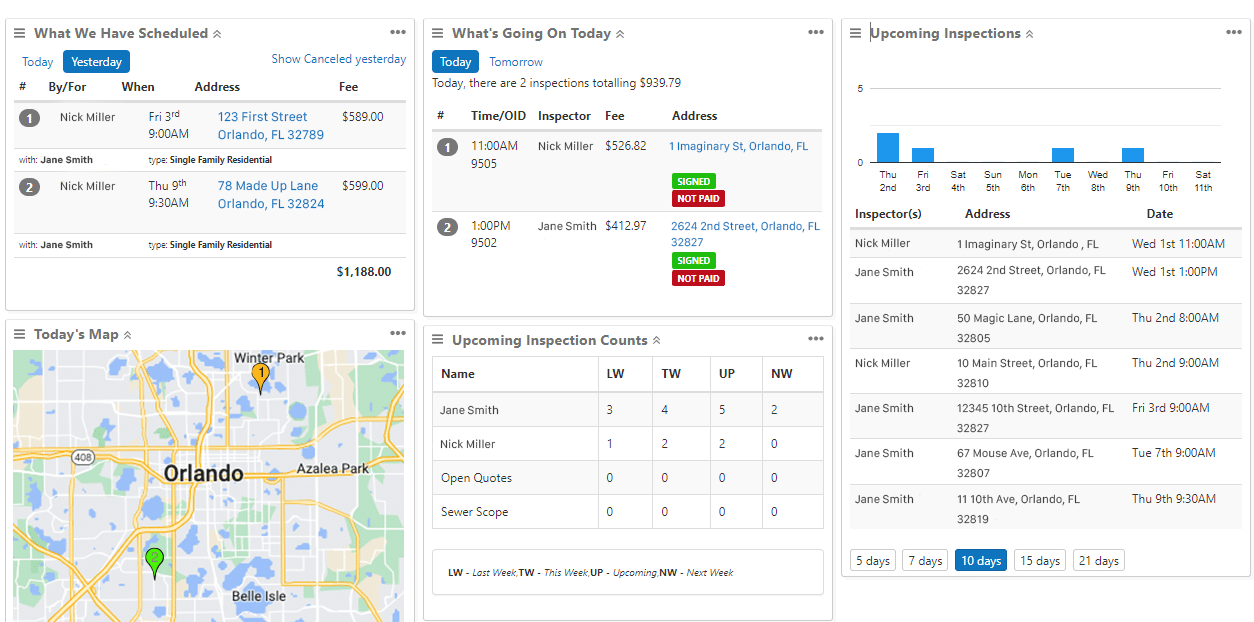Image resolution: width=1254 pixels, height=622 pixels.
Task: Click the hamburger icon on Upcoming Inspections
Action: 854,32
